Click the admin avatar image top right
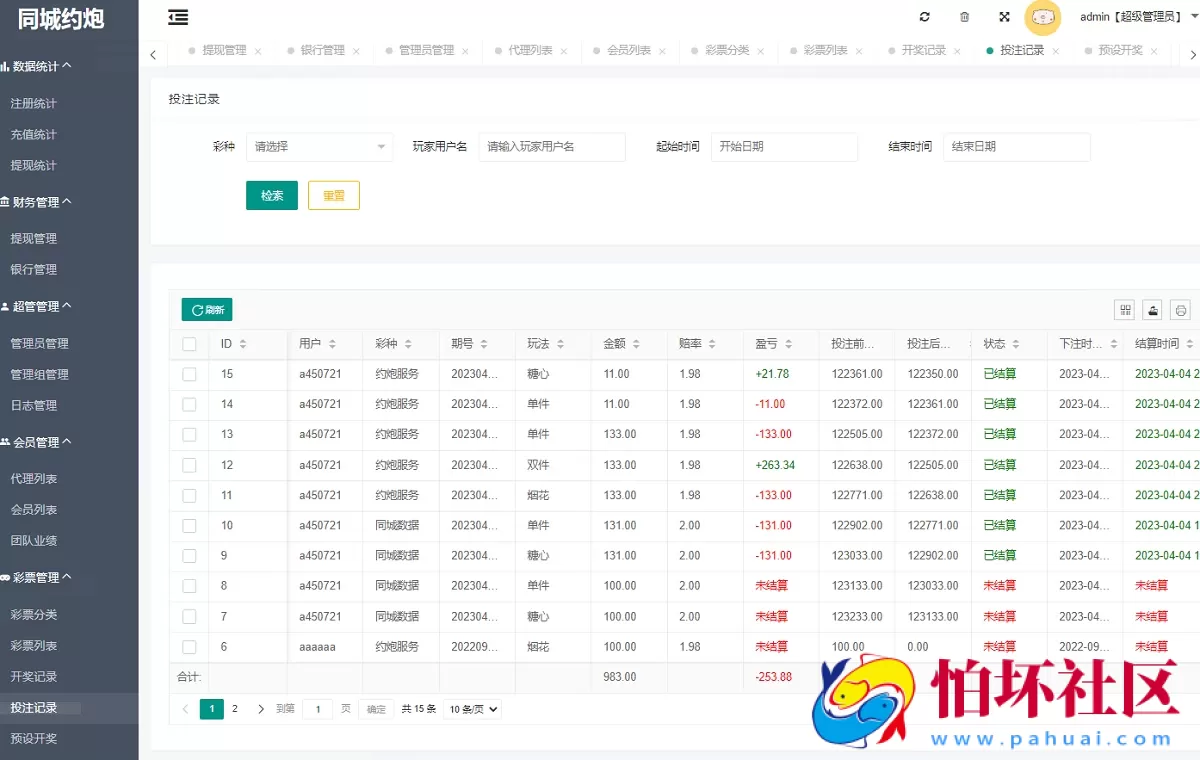This screenshot has height=760, width=1200. (1043, 19)
